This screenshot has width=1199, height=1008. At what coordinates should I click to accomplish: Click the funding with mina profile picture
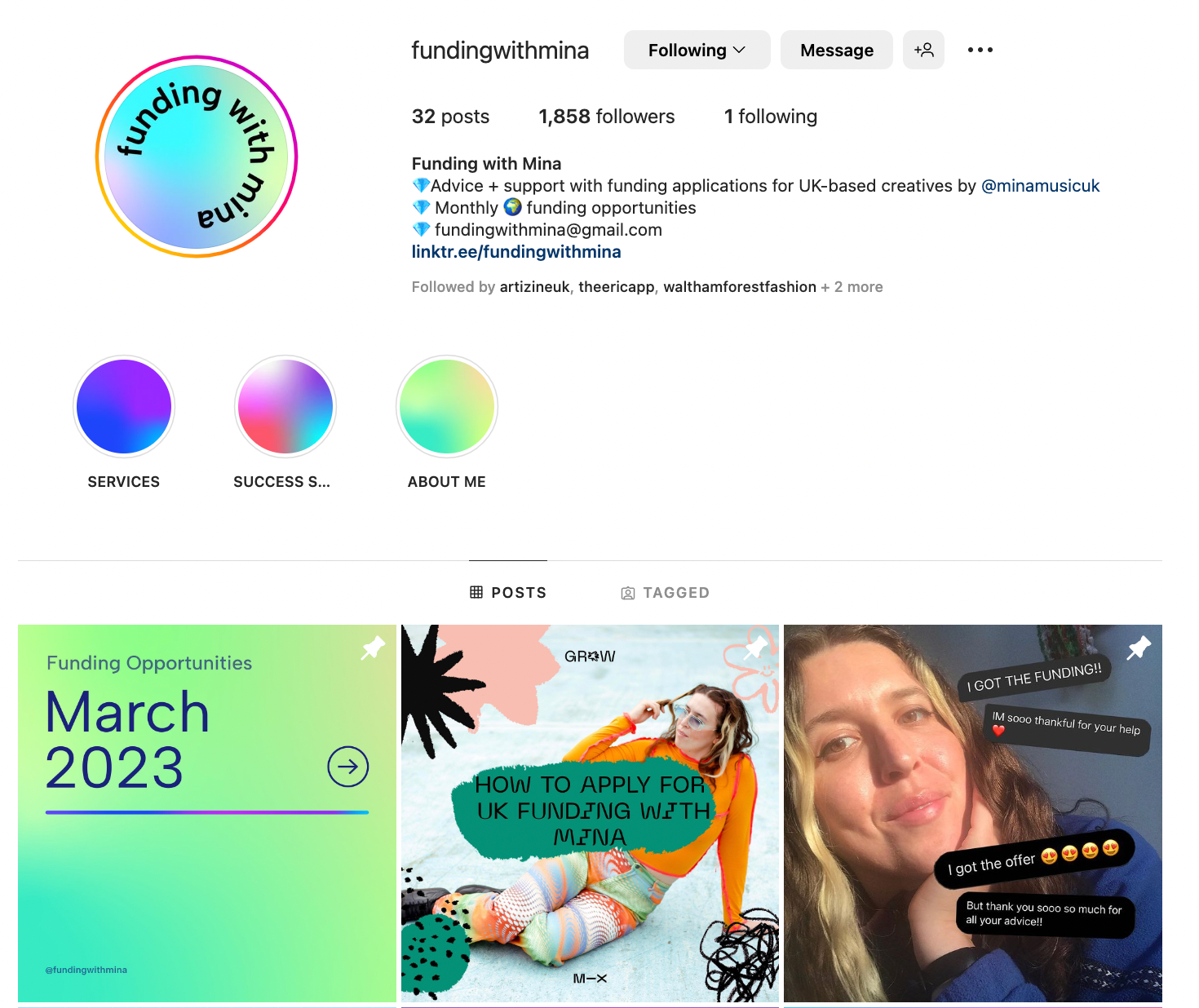pos(197,157)
